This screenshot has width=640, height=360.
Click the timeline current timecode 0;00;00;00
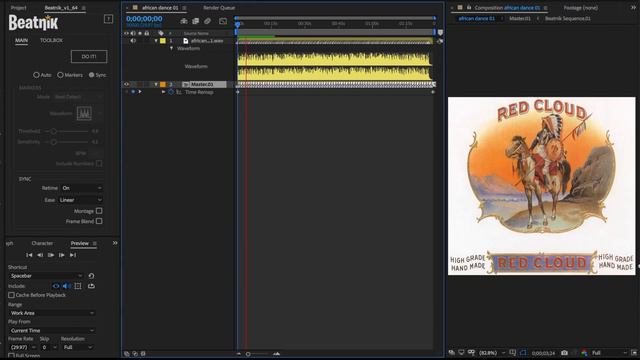[x=144, y=19]
